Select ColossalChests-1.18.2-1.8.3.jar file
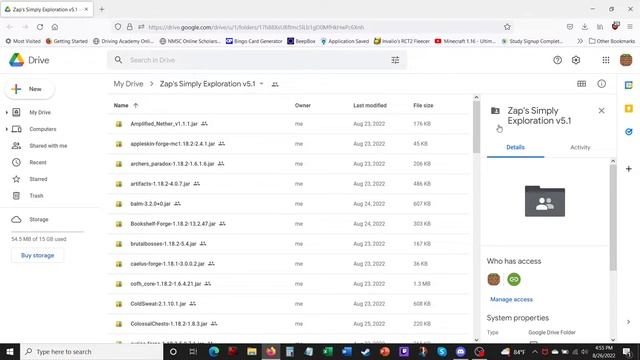The image size is (640, 360). [289, 324]
